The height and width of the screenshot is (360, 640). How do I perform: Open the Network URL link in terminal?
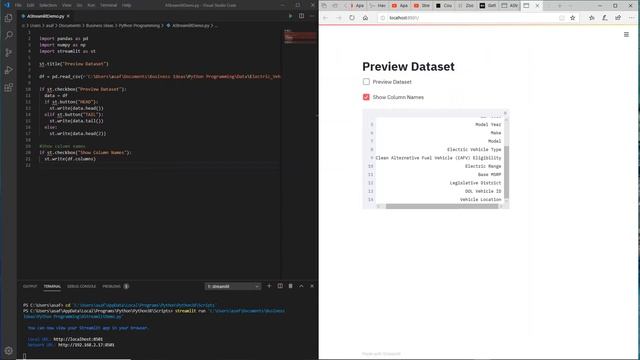pyautogui.click(x=86, y=345)
